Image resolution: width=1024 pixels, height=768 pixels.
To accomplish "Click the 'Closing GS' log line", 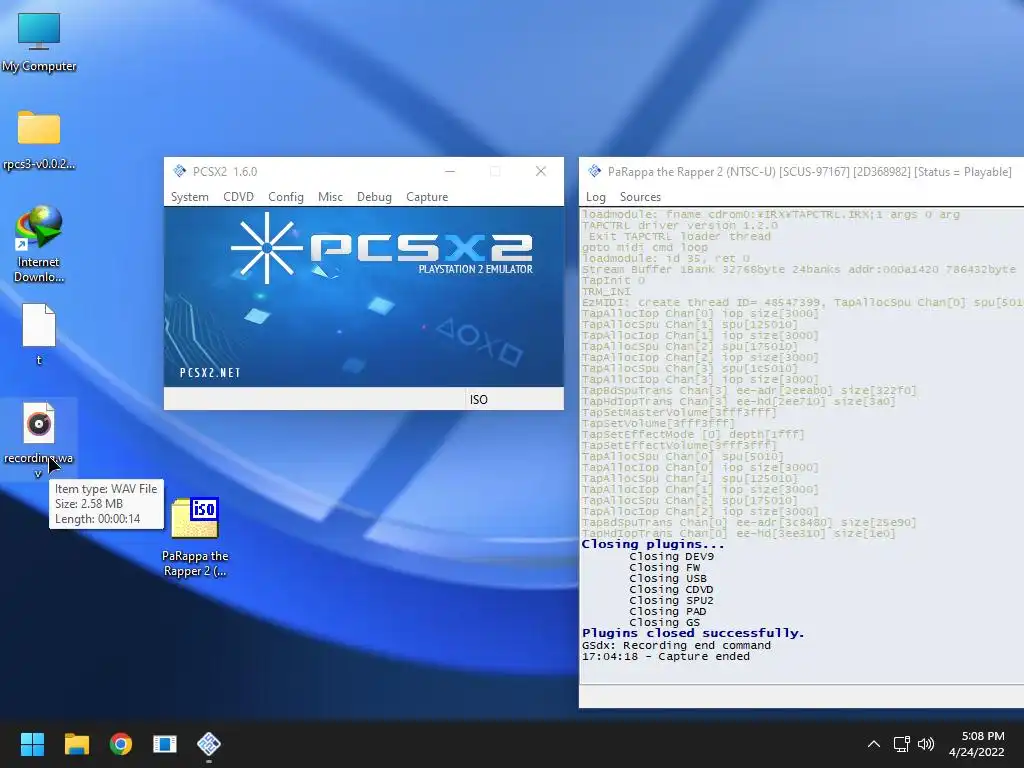I will click(x=664, y=622).
